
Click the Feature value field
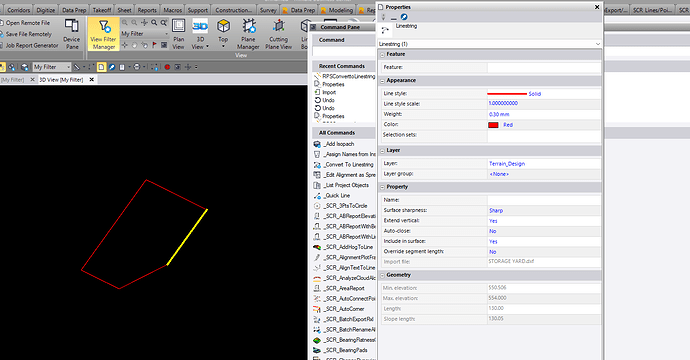pos(544,67)
